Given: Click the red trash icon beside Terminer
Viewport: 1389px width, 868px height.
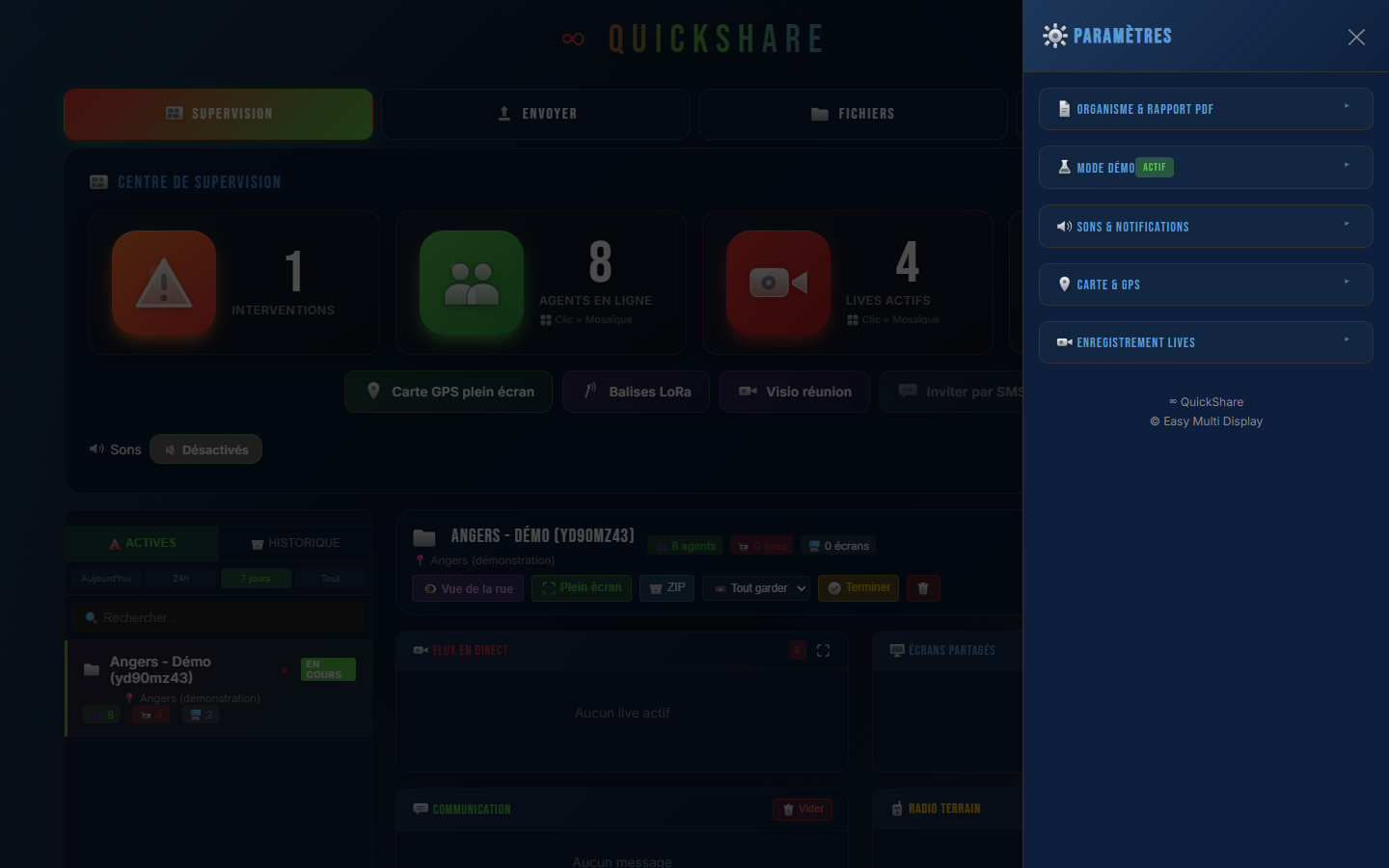Looking at the screenshot, I should click(x=923, y=588).
